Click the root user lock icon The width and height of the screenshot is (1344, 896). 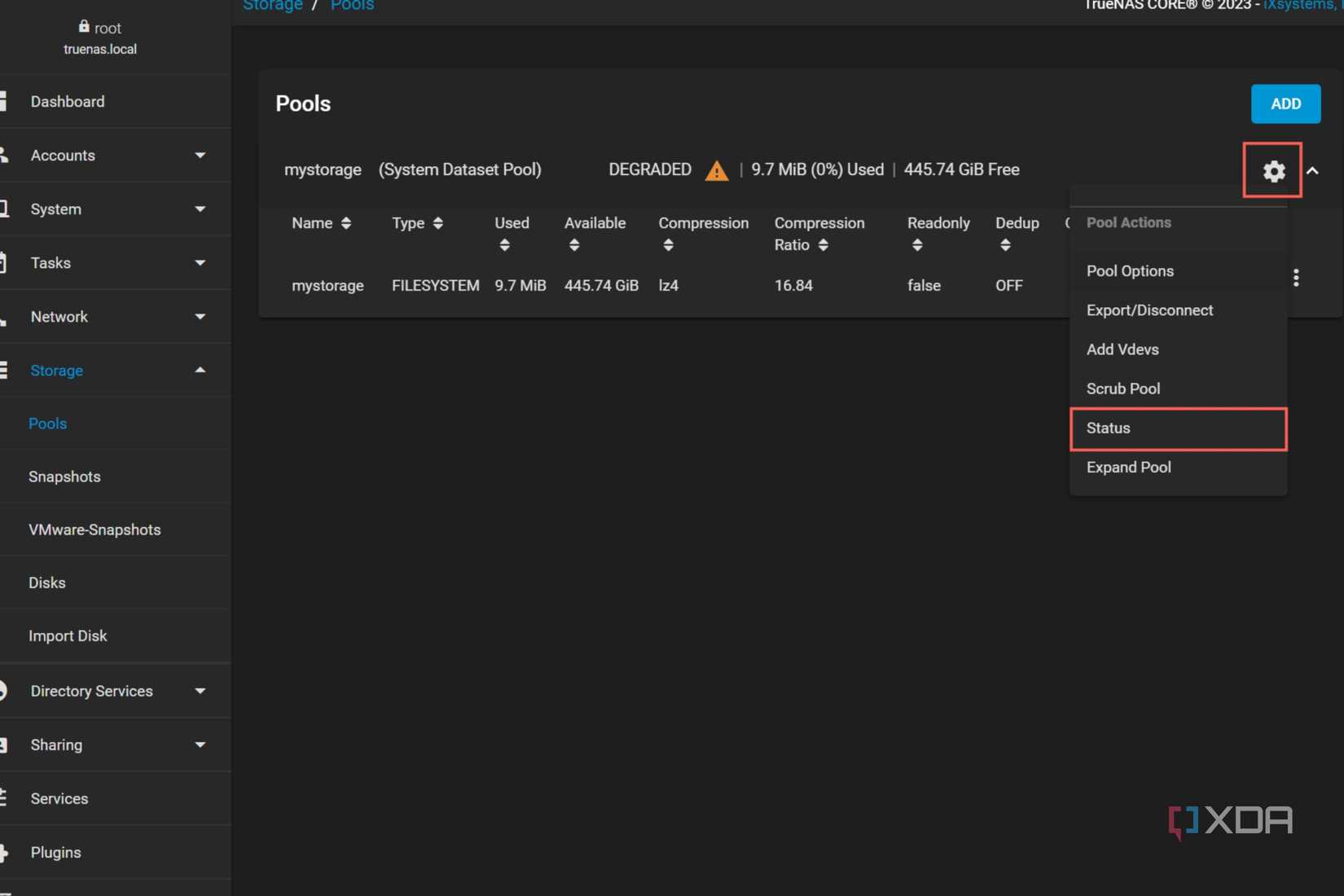click(84, 27)
